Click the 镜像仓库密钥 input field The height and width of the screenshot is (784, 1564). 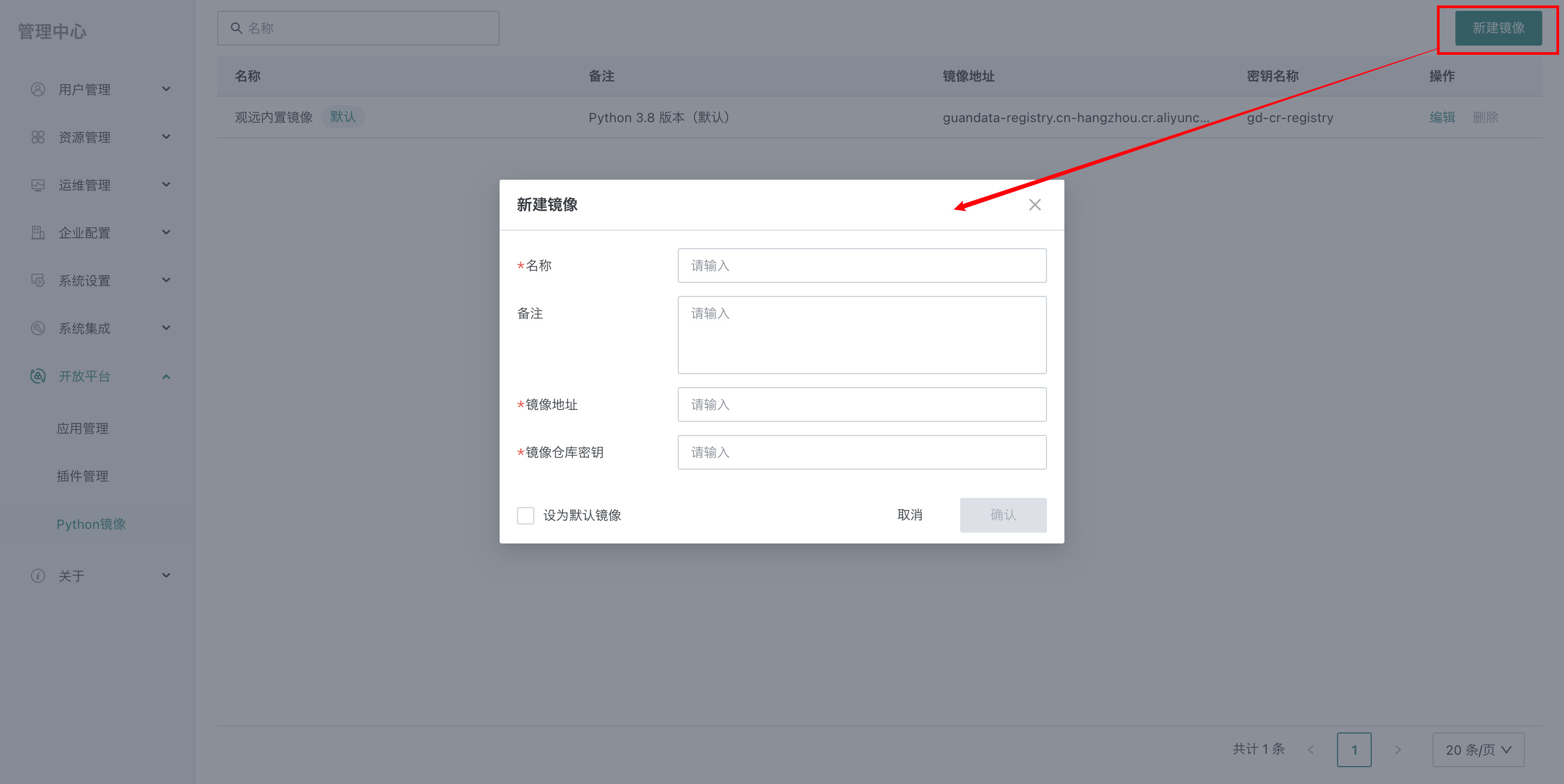click(861, 452)
